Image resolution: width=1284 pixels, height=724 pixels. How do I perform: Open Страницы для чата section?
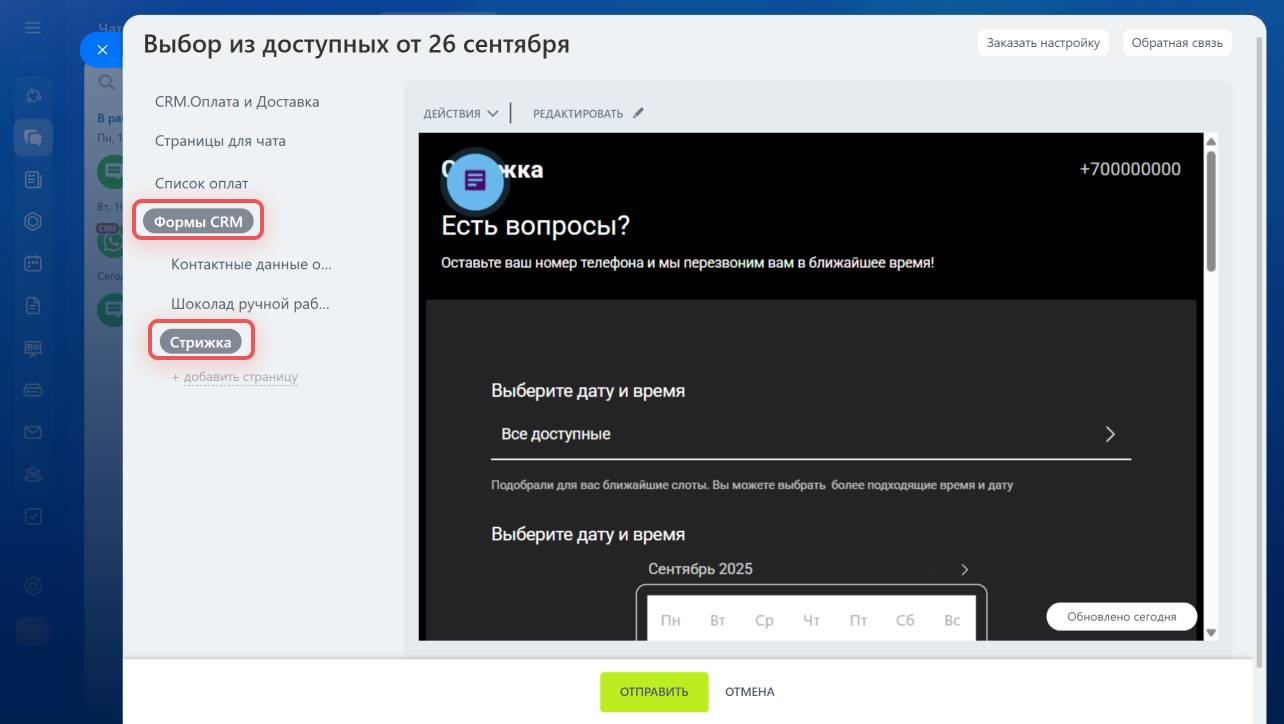click(x=220, y=141)
